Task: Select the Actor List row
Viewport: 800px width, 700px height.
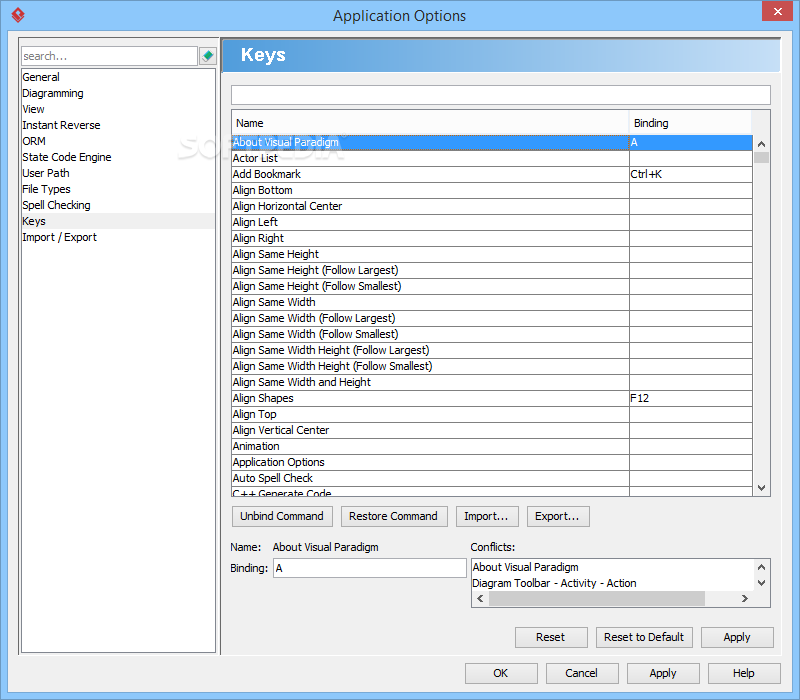Action: 492,158
